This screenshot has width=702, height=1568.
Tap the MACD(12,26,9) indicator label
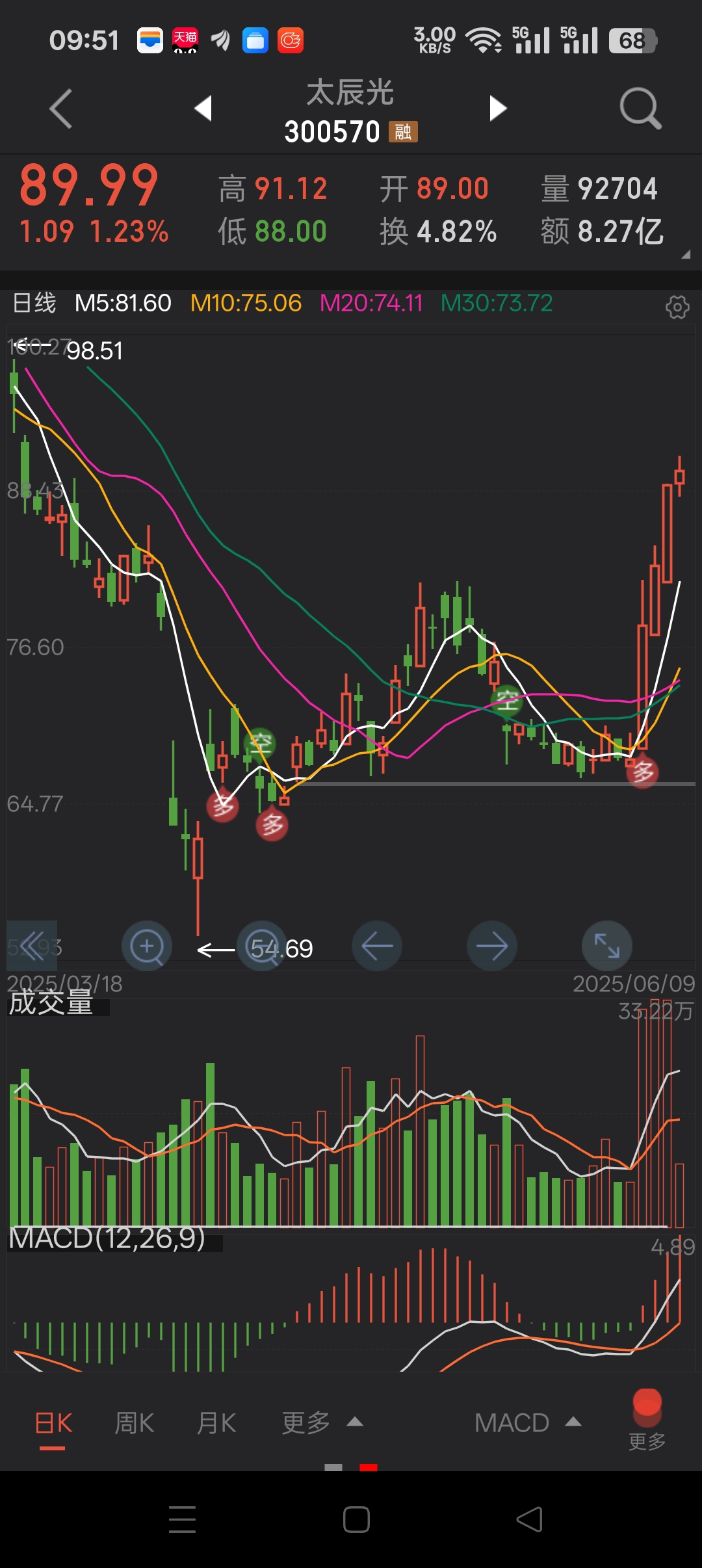tap(107, 1238)
